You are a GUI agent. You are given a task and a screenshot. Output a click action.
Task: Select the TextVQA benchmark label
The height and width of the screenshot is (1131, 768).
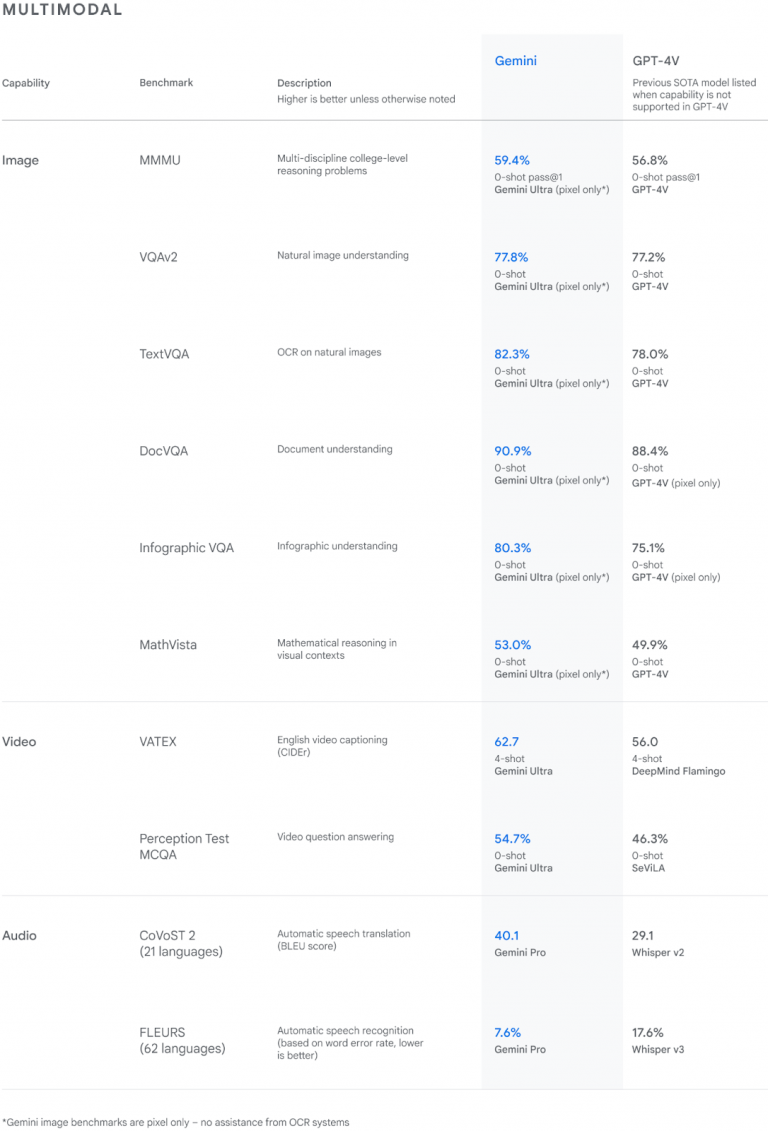[x=166, y=354]
